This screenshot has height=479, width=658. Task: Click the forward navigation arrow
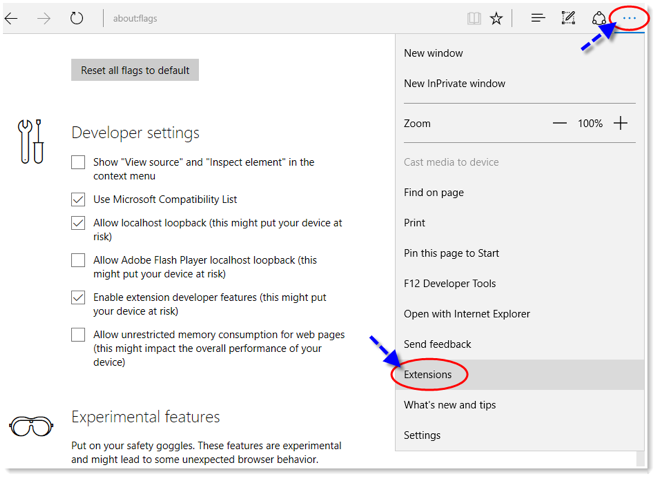pyautogui.click(x=44, y=18)
